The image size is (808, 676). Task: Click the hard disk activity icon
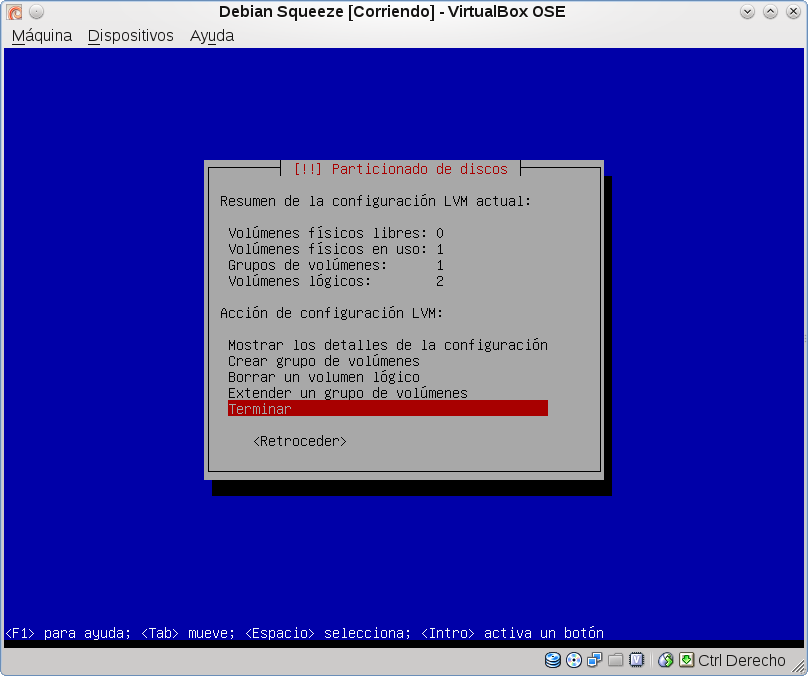pyautogui.click(x=553, y=660)
